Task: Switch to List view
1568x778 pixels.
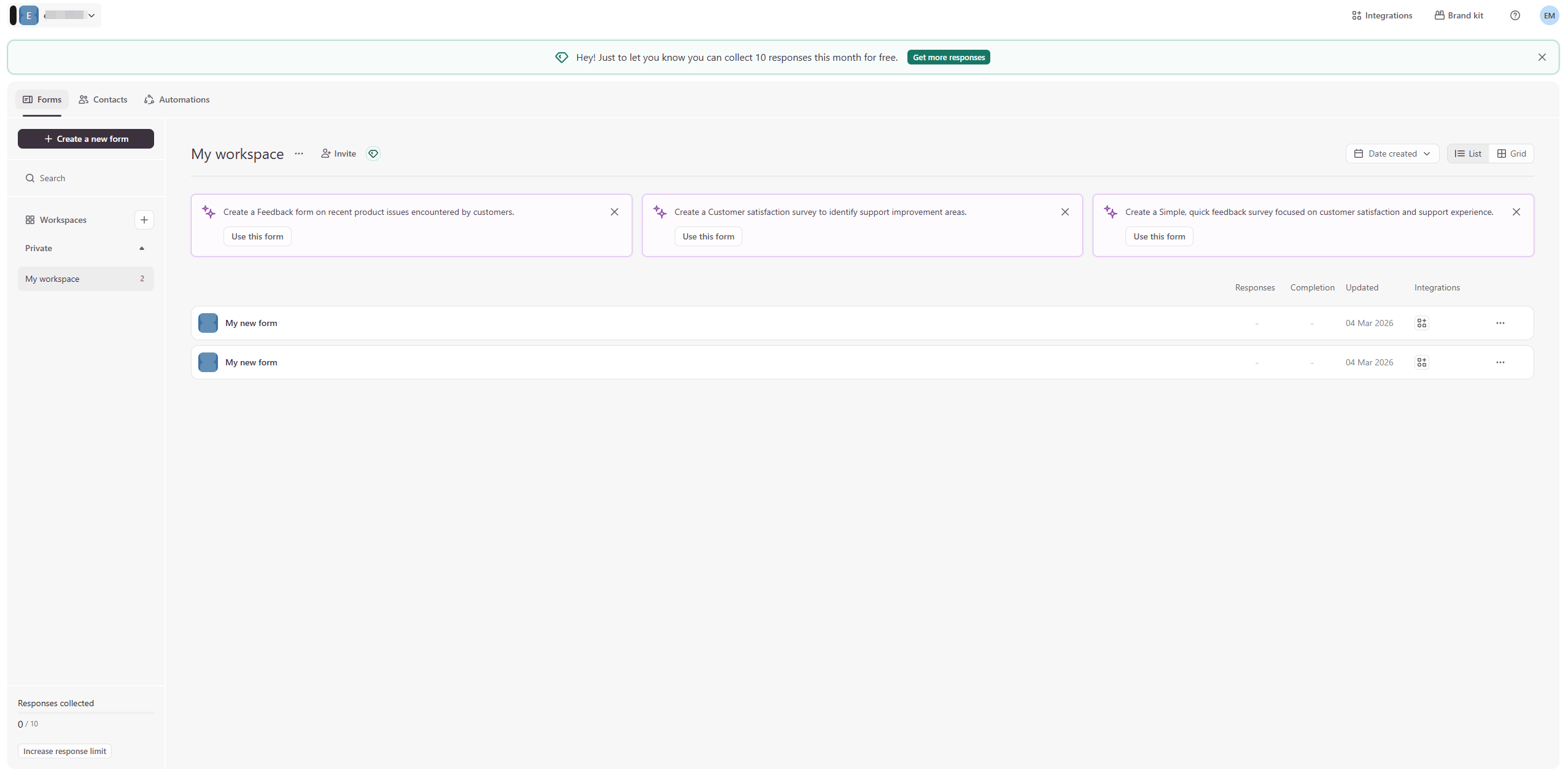Action: (1468, 154)
